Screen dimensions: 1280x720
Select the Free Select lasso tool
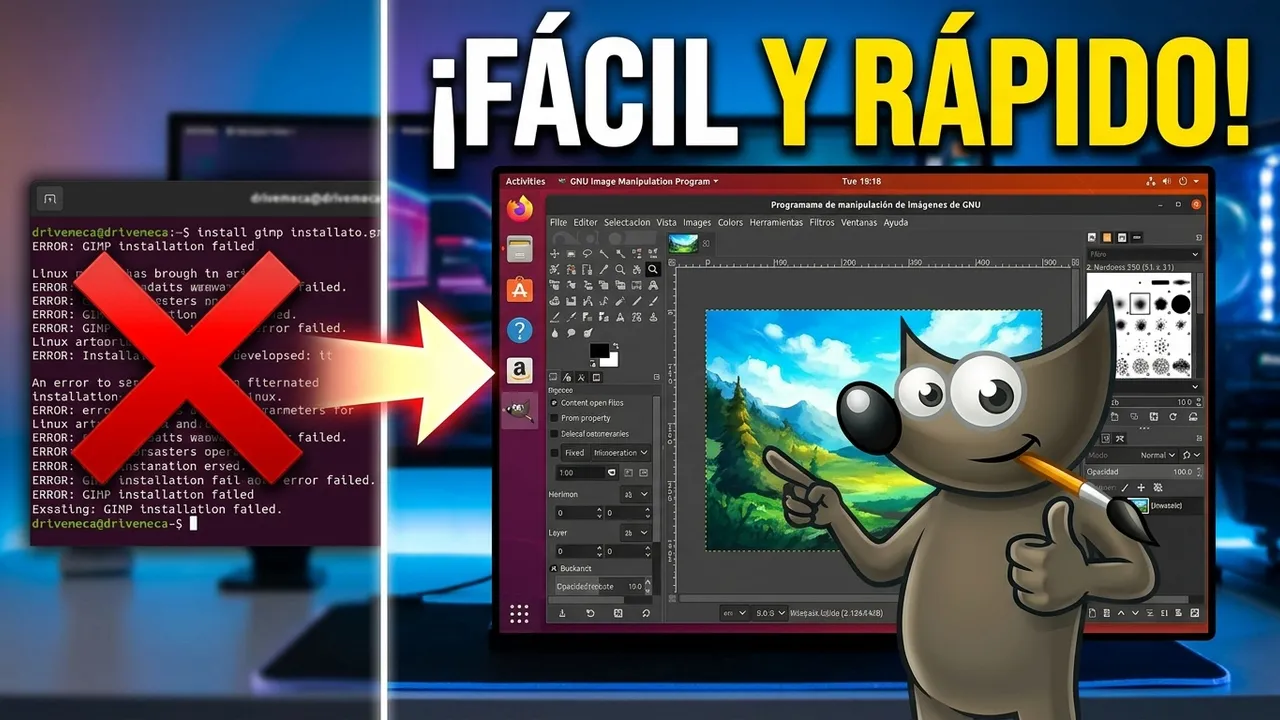pyautogui.click(x=587, y=253)
